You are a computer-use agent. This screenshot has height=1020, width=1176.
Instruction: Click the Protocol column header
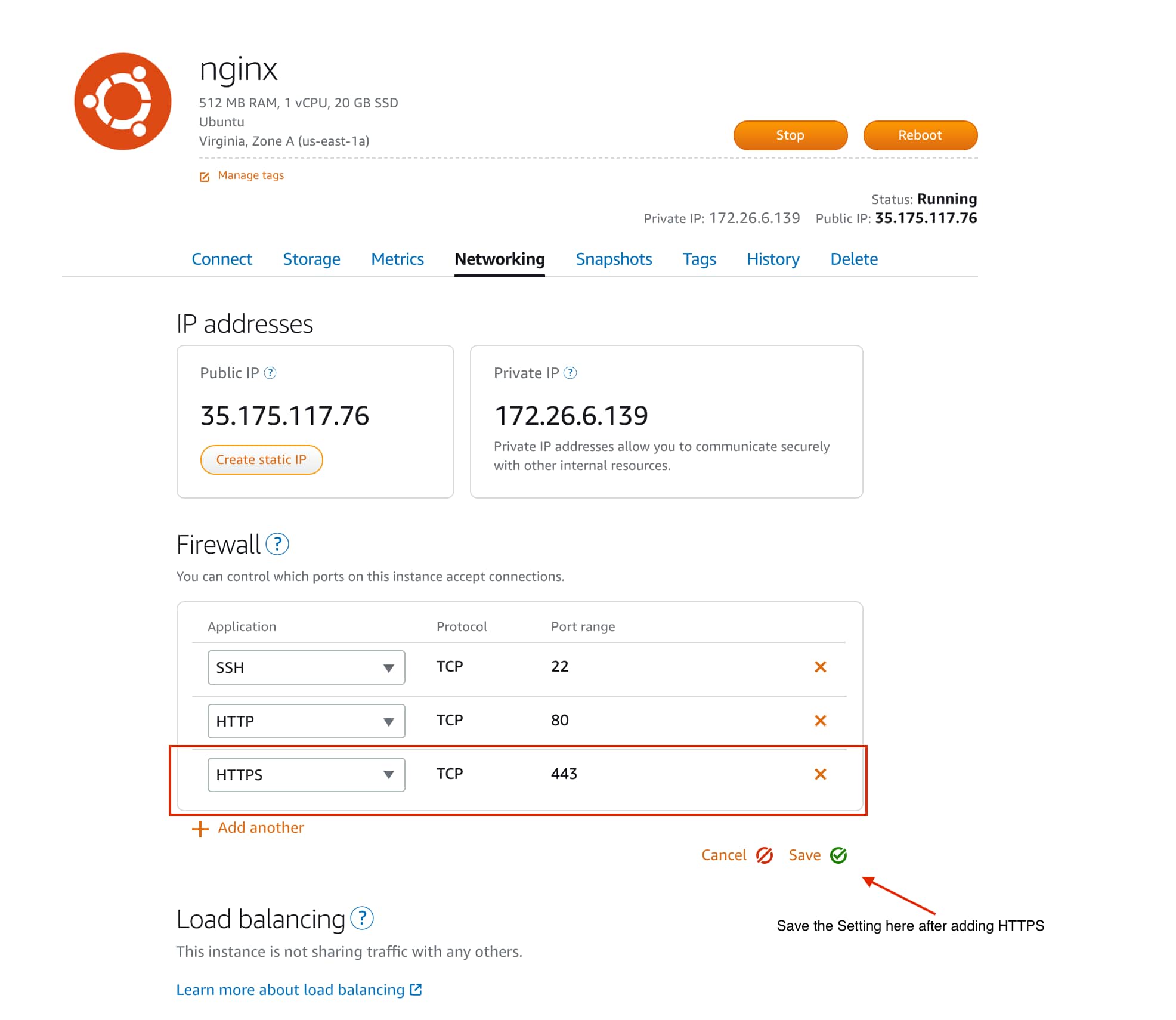462,626
